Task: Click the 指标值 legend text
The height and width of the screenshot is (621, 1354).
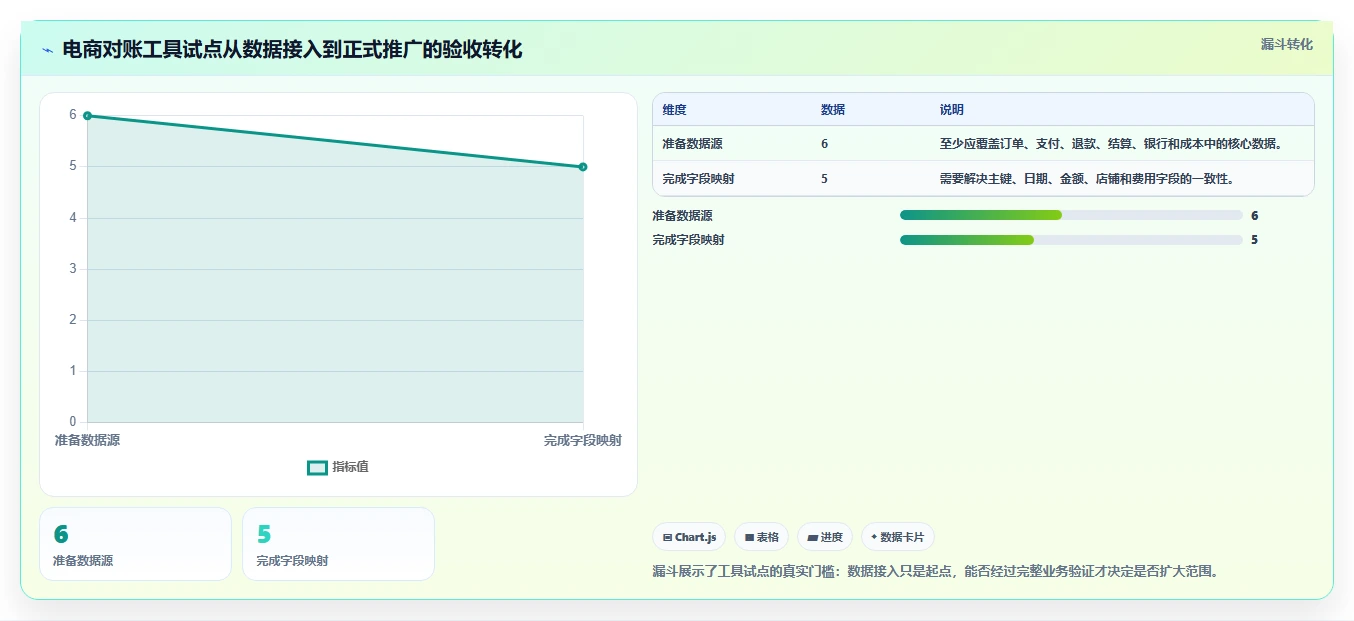Action: point(350,467)
